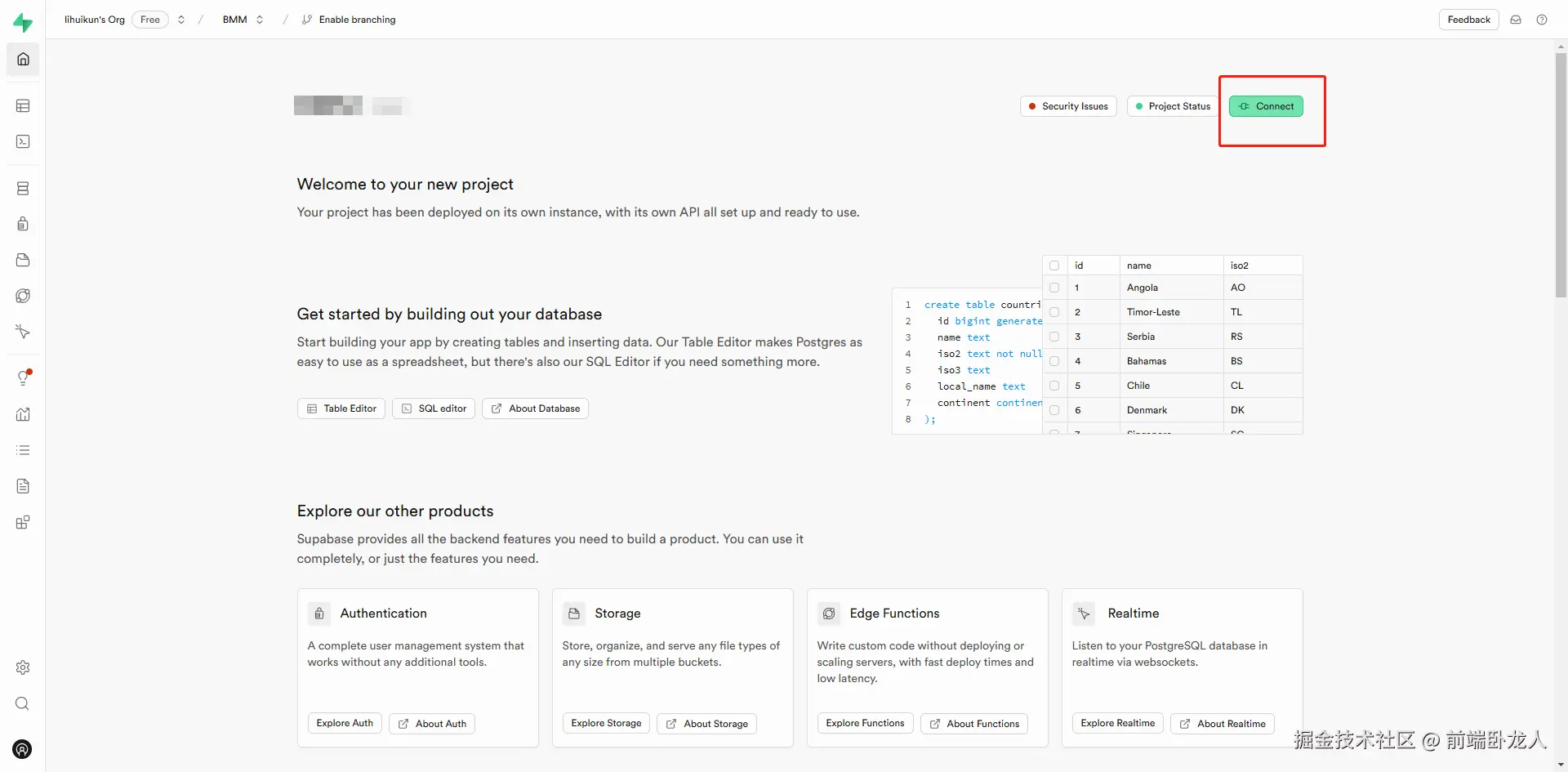
Task: Check the box for the Serbia row
Action: coord(1054,337)
